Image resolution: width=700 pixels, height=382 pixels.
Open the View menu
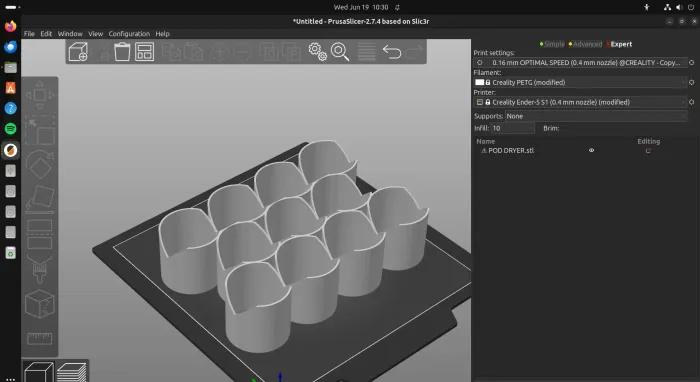pos(96,33)
